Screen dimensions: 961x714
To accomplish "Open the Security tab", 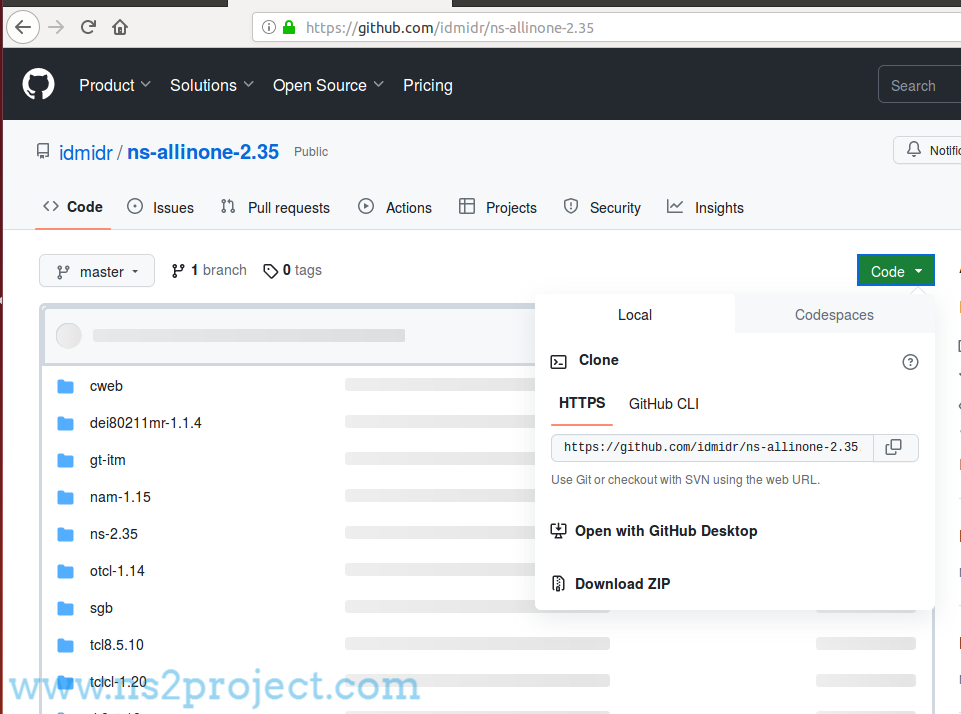I will point(602,208).
